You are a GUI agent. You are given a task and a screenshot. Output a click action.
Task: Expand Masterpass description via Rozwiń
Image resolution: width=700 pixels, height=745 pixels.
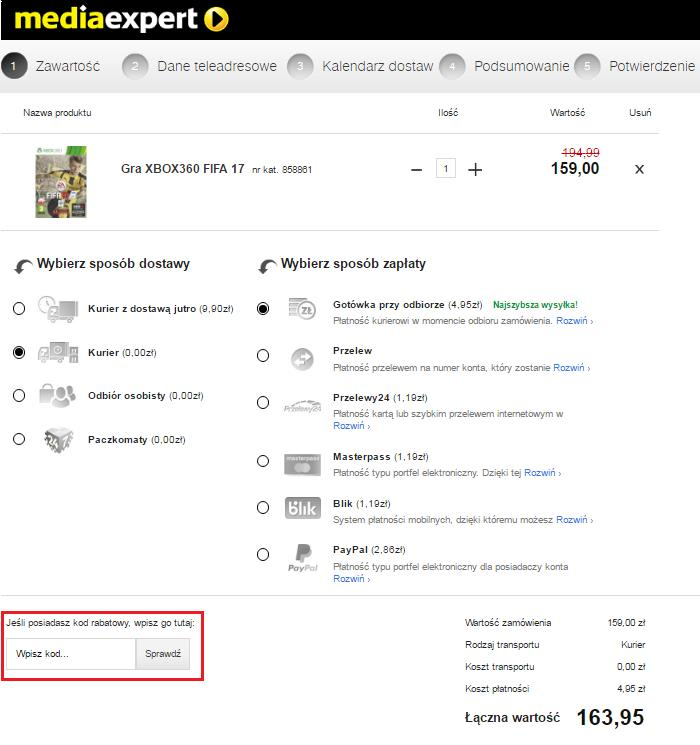point(542,473)
